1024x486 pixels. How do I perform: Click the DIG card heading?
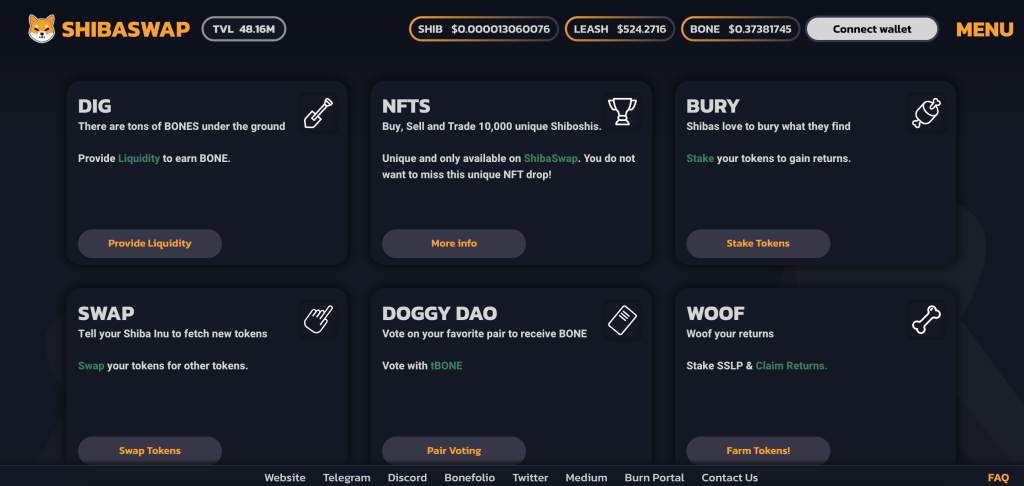pos(95,106)
